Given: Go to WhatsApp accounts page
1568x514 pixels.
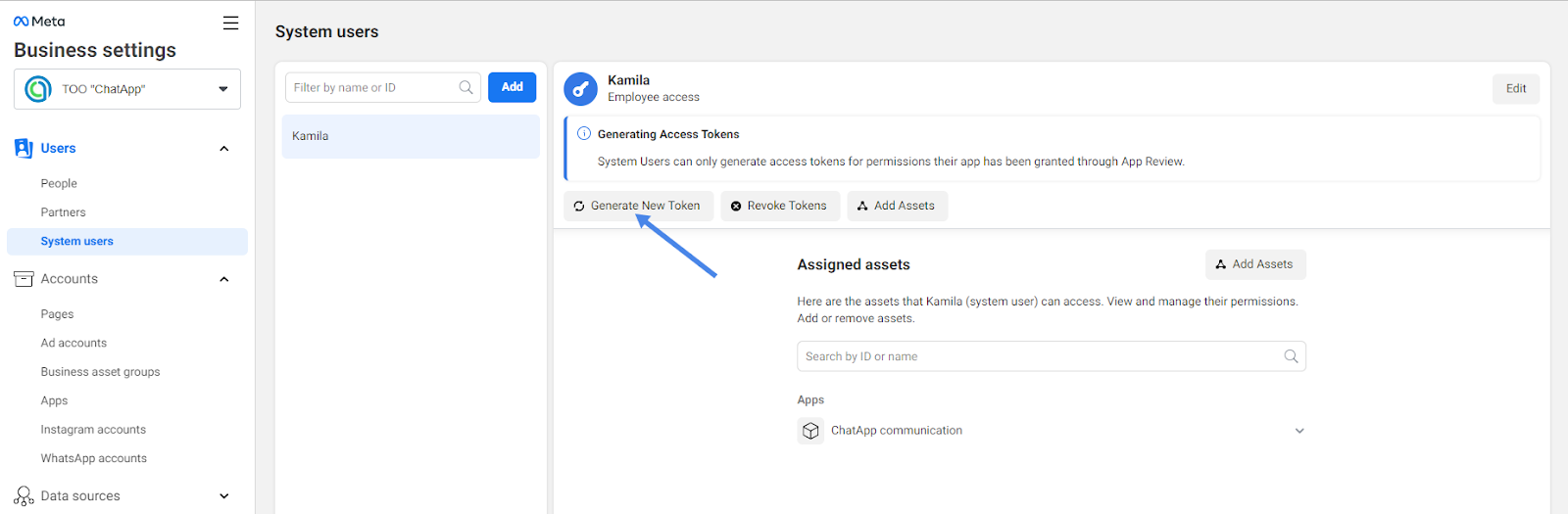Looking at the screenshot, I should point(93,458).
